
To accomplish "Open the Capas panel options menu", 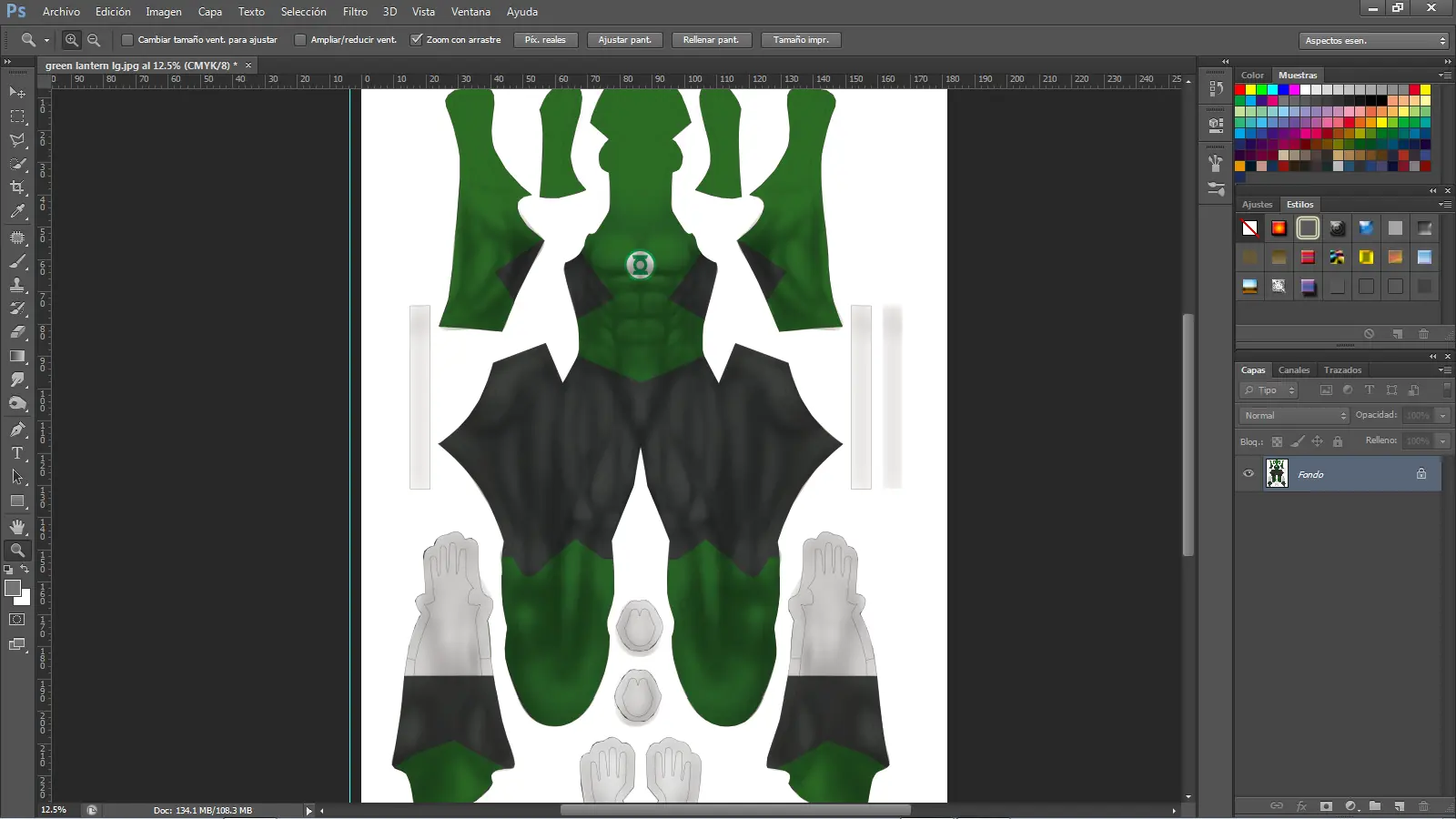I will click(x=1444, y=370).
